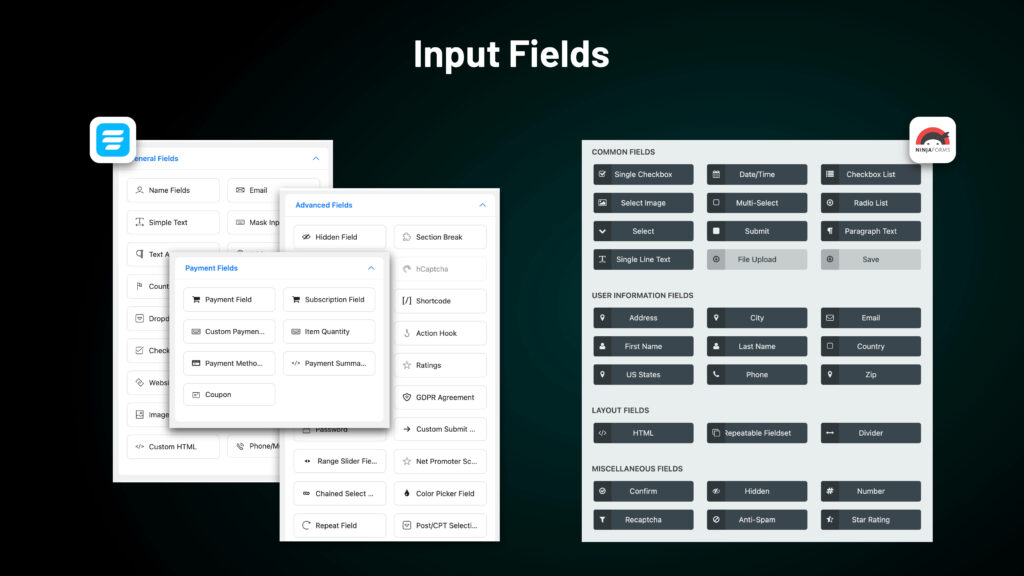Add the Last Name field

[757, 346]
